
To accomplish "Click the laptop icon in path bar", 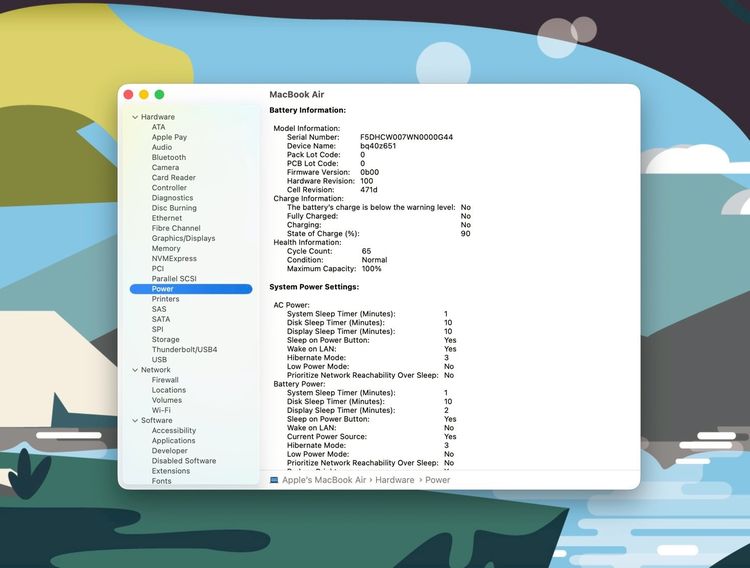I will [x=274, y=480].
